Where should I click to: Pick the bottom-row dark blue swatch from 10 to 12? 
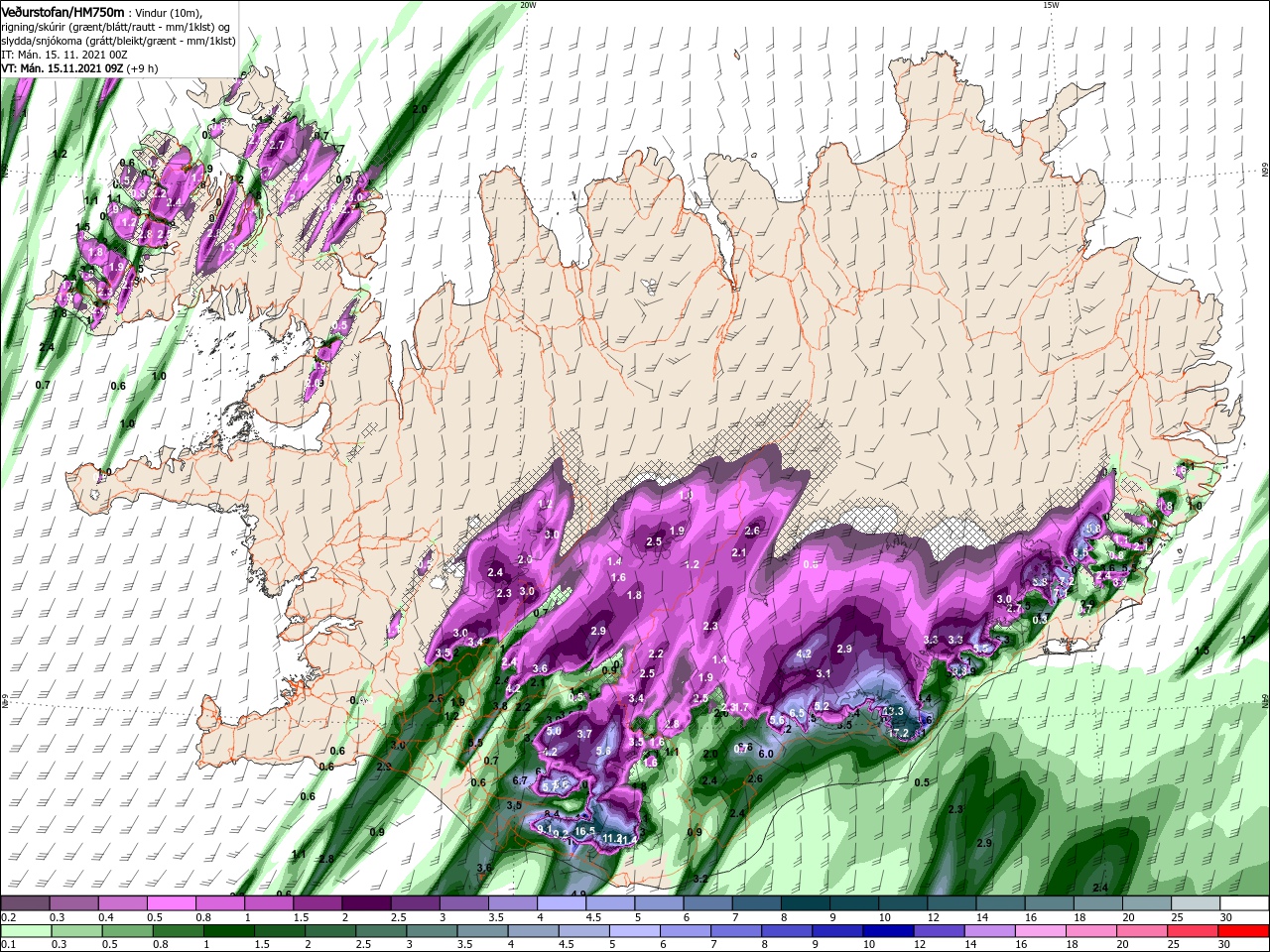[889, 931]
